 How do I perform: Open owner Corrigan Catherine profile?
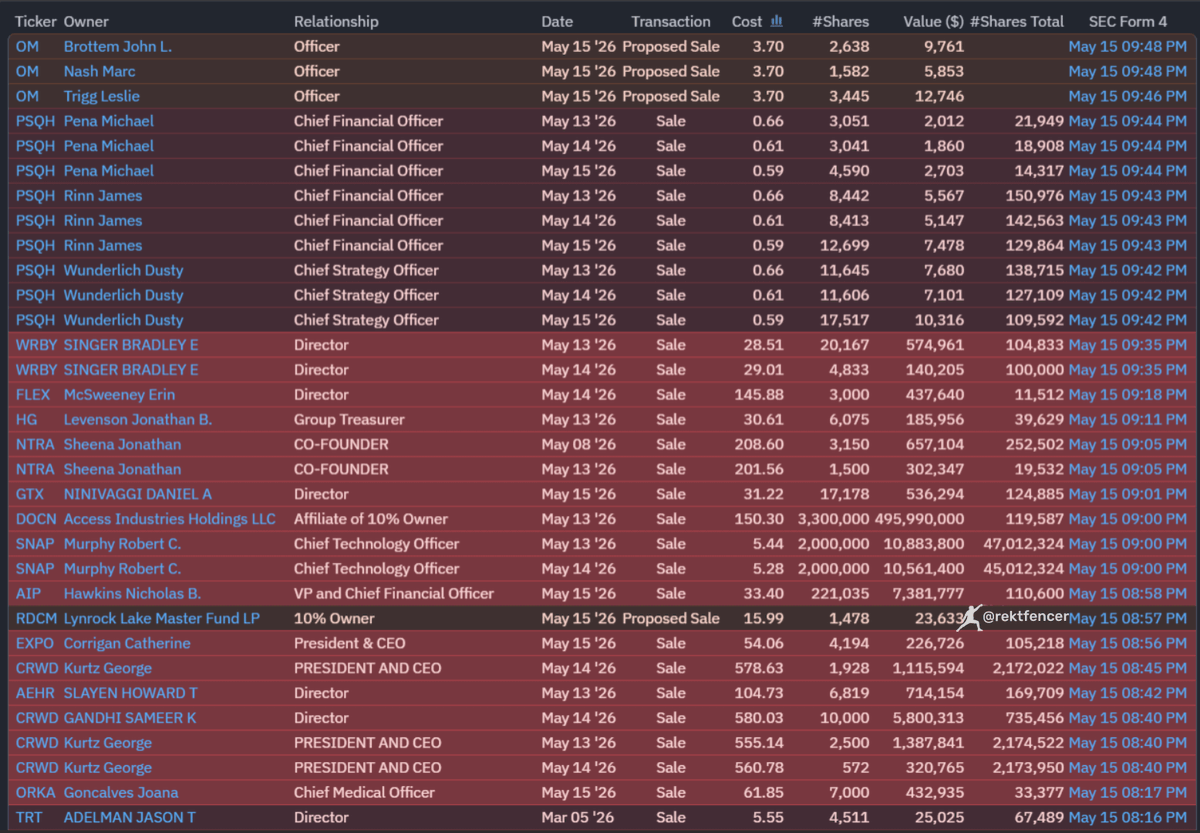pyautogui.click(x=127, y=643)
